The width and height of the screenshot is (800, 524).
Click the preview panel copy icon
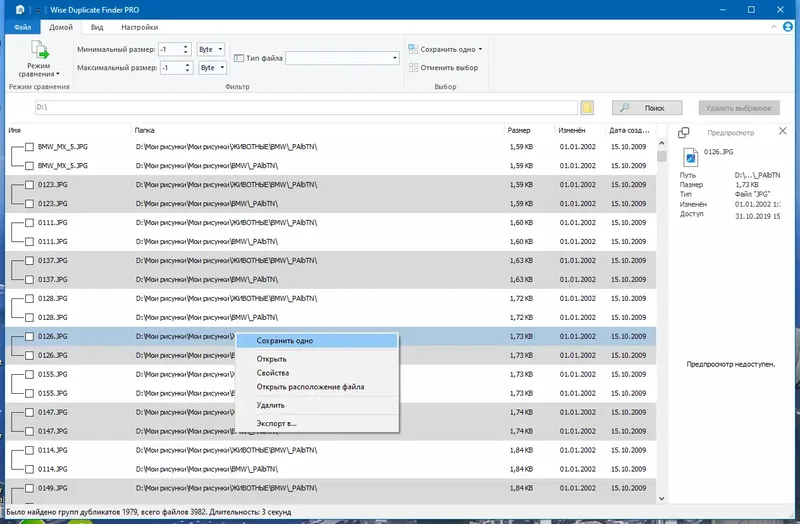pyautogui.click(x=684, y=133)
